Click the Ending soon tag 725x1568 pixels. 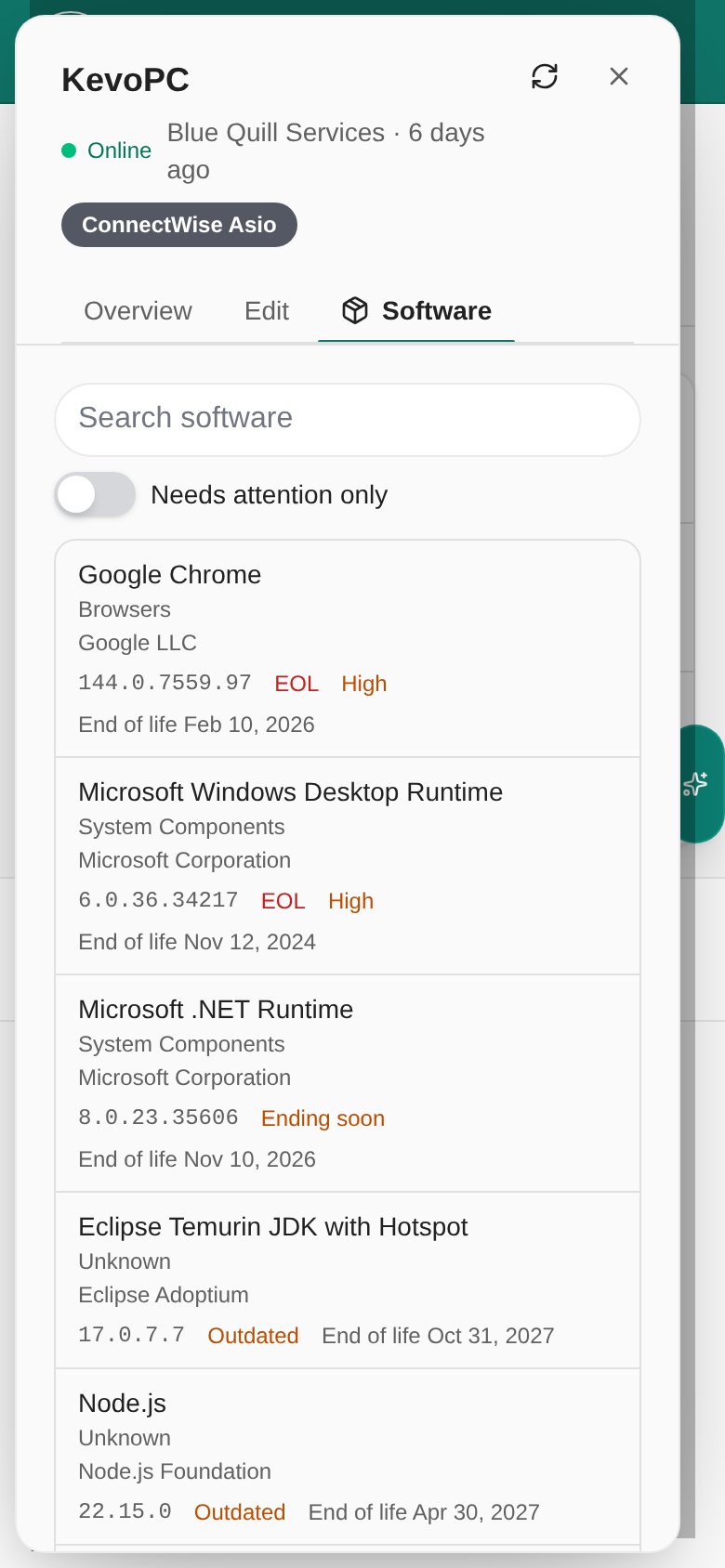click(x=323, y=1118)
